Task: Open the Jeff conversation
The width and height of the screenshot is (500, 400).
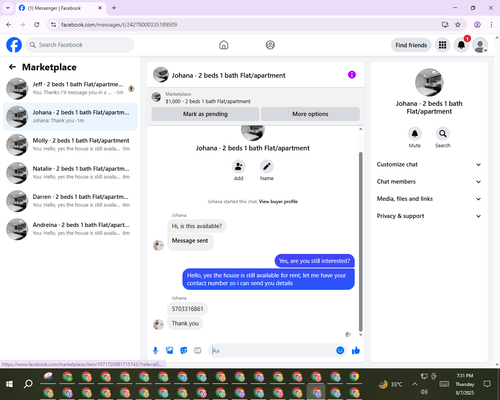Action: click(x=70, y=89)
